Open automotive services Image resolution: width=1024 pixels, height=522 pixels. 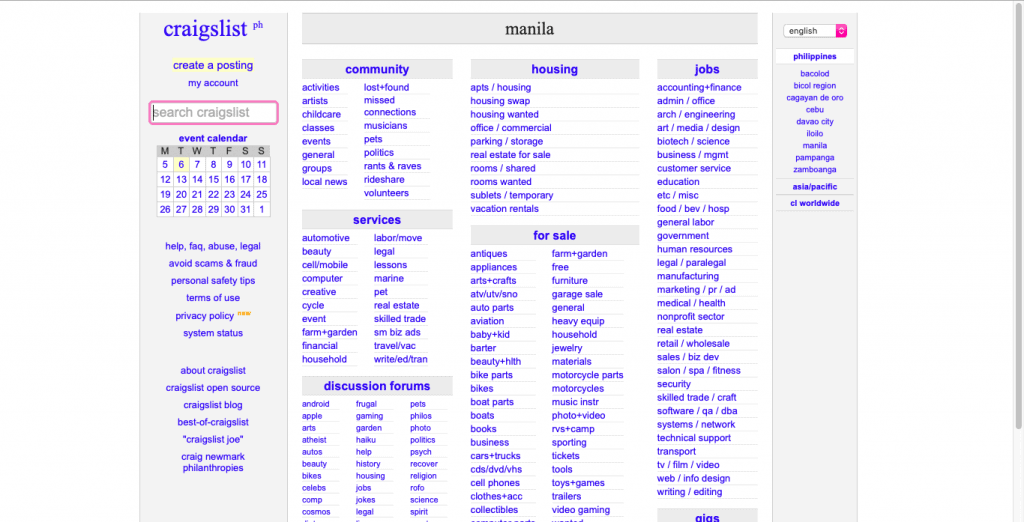(x=325, y=238)
